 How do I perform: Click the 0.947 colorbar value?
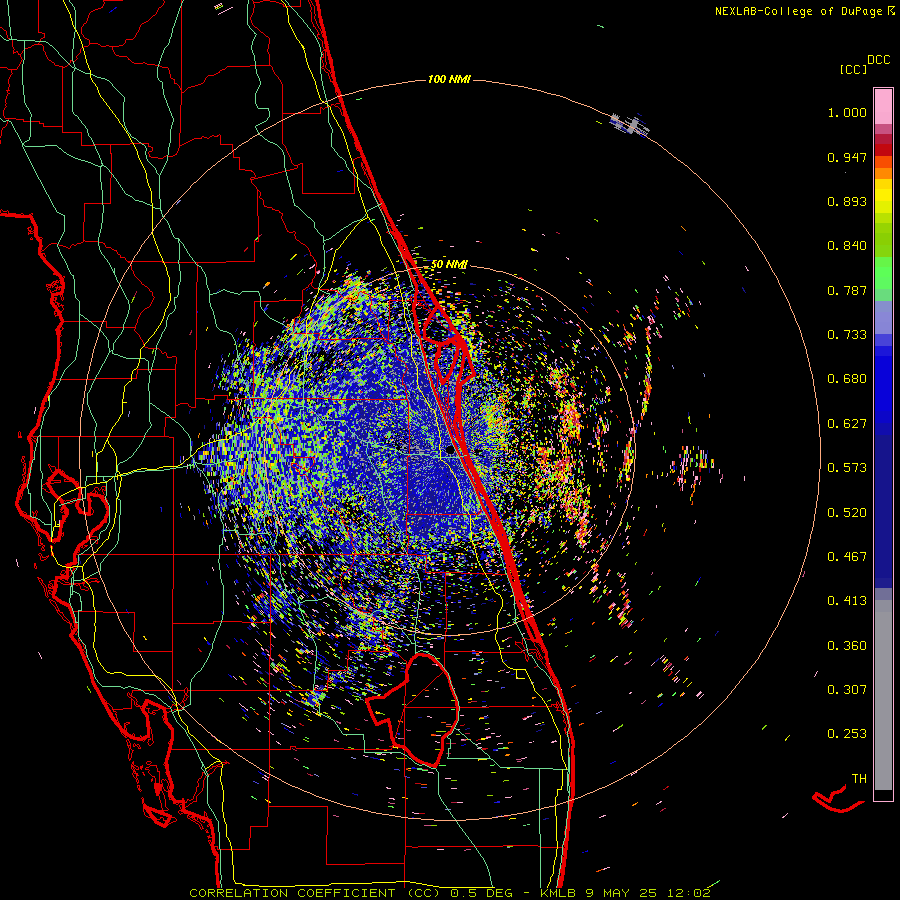[x=847, y=157]
